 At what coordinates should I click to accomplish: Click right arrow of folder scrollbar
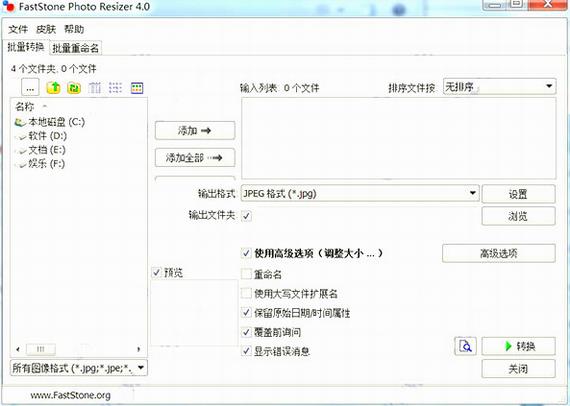pos(139,349)
